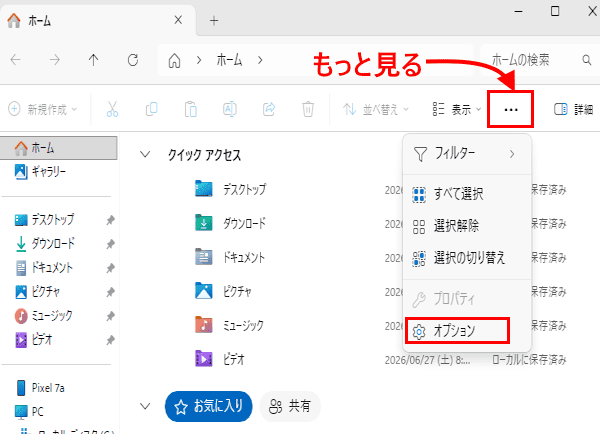The image size is (600, 434).
Task: Select PC in the navigation pane
Action: (x=29, y=411)
